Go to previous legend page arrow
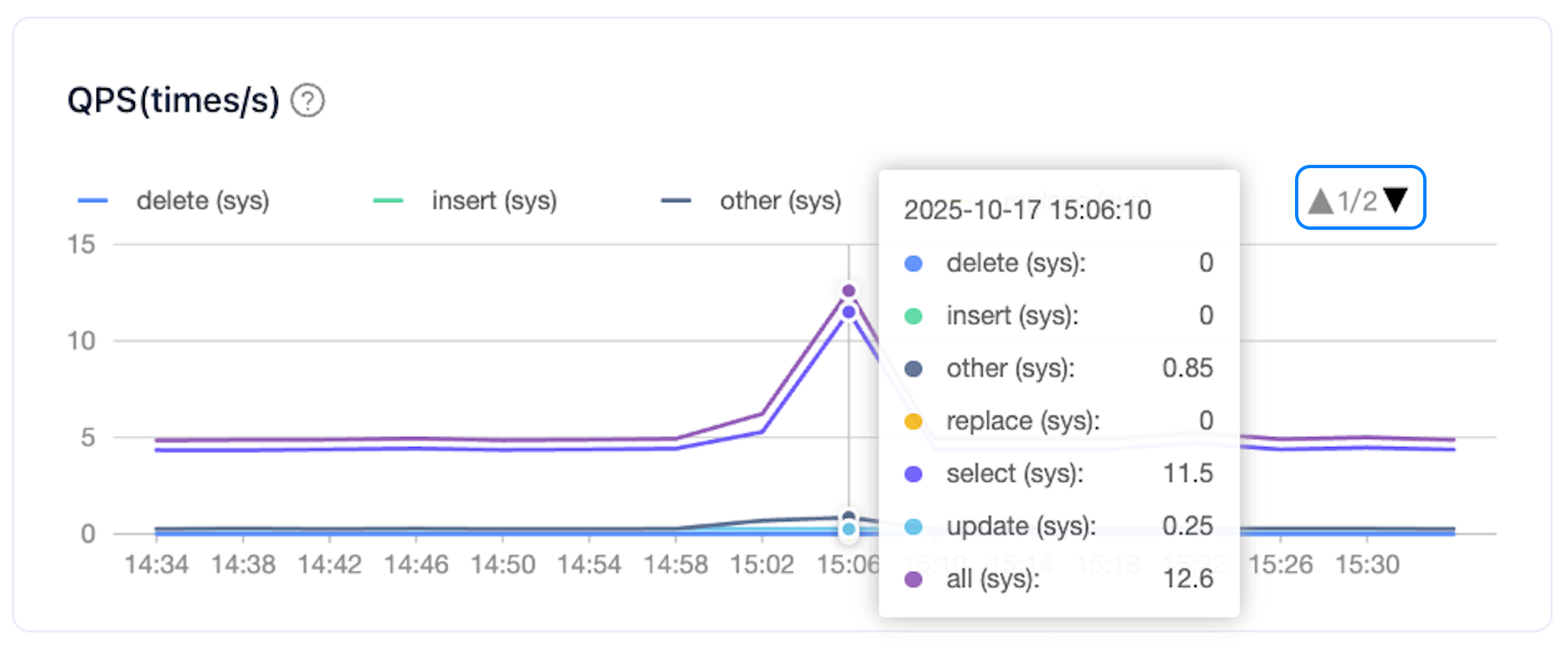This screenshot has width=1568, height=646. point(1321,200)
